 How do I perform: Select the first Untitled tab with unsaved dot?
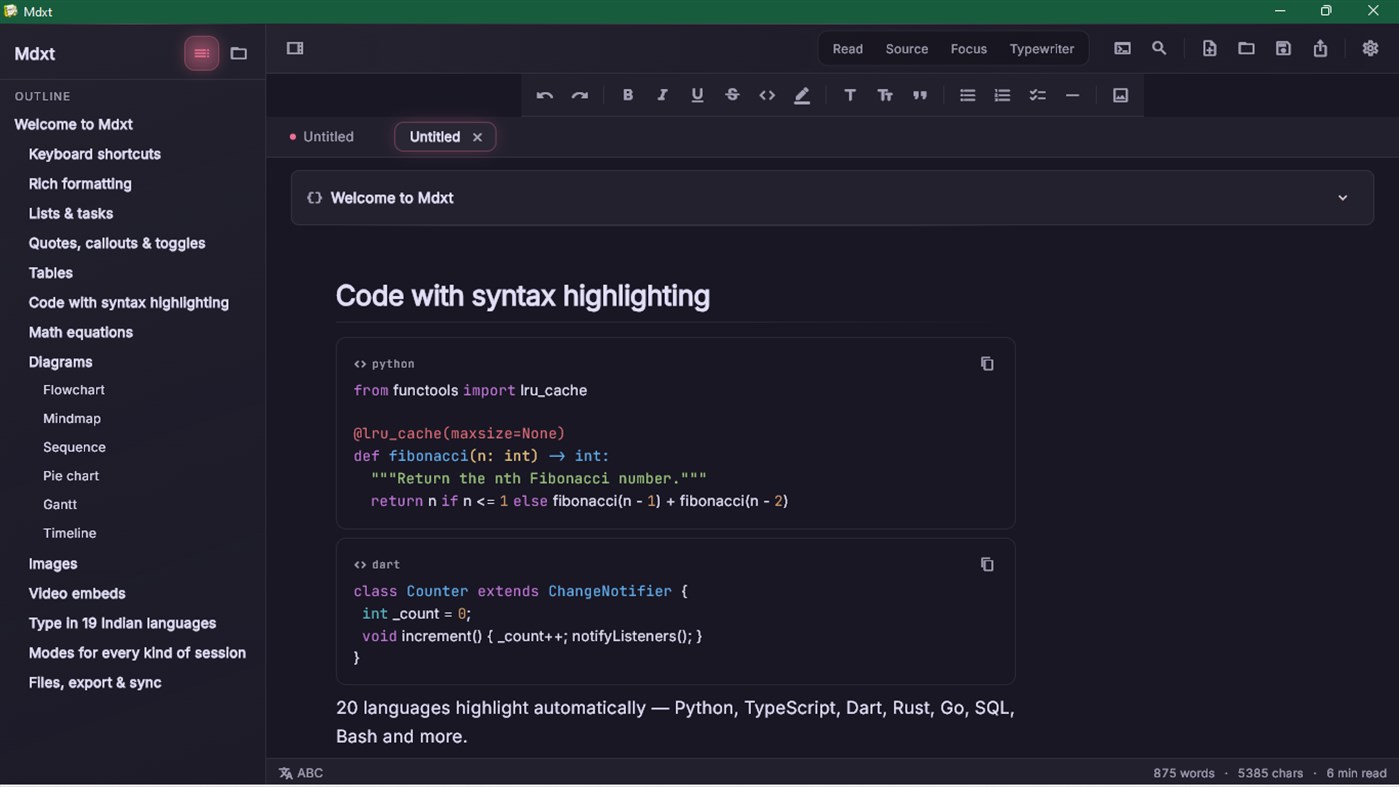click(x=321, y=137)
